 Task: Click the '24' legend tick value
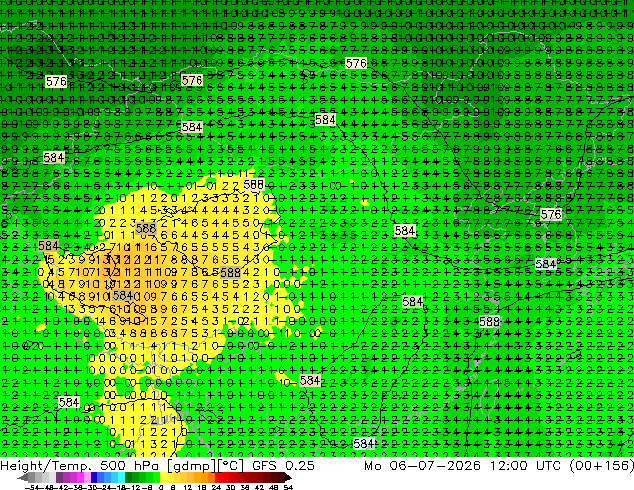click(216, 488)
